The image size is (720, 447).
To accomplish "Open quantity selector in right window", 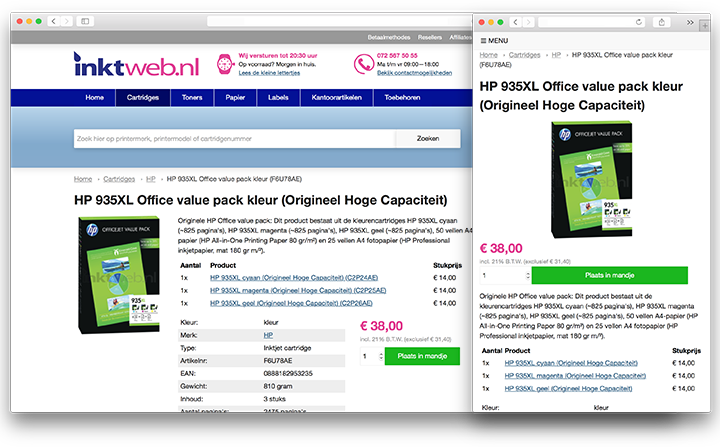I will tap(505, 276).
